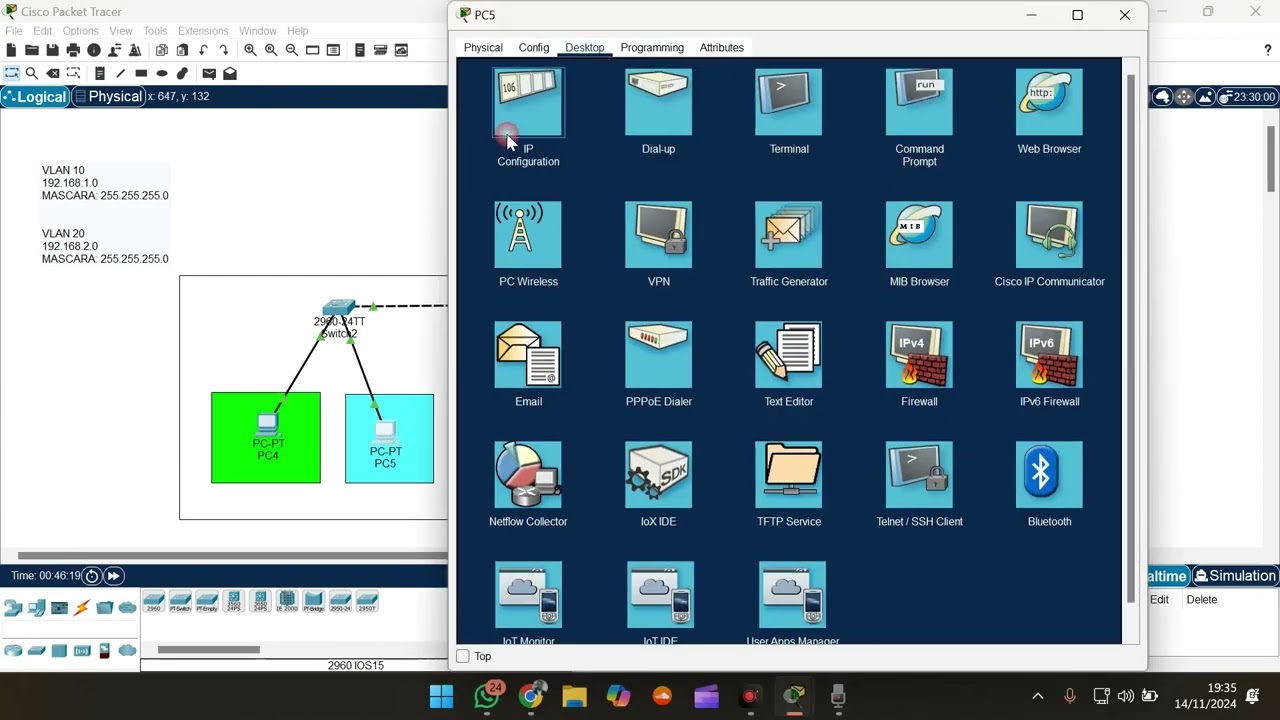Open the PC Wireless app

click(528, 235)
